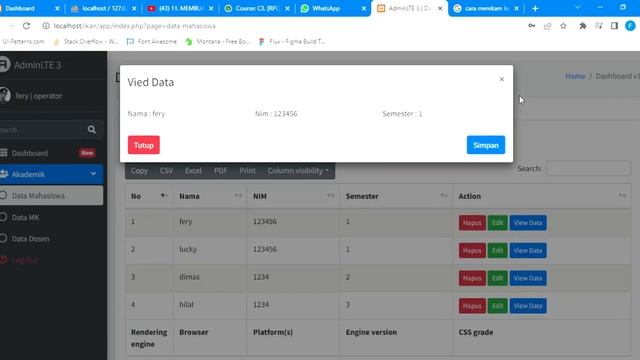
Task: Open the Extensions puzzle icon
Action: click(x=582, y=26)
